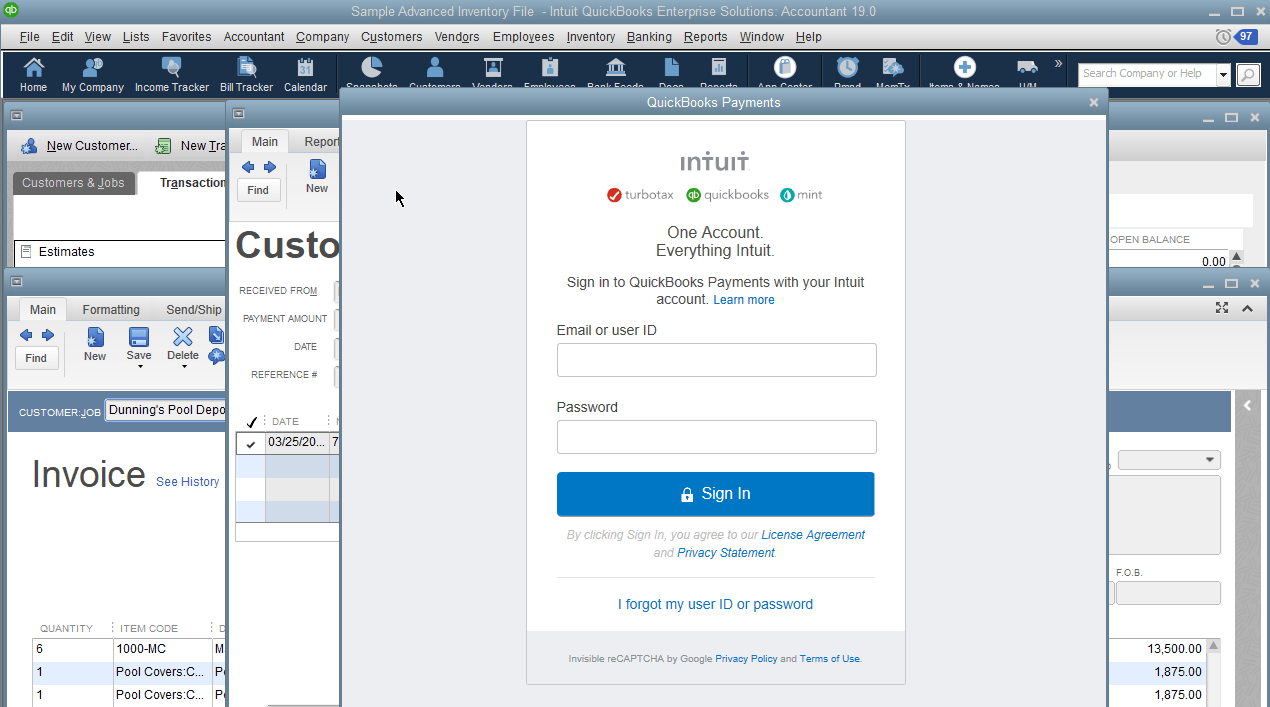Toggle checkmark on 03/25 payment row
Viewport: 1270px width, 707px height.
250,444
